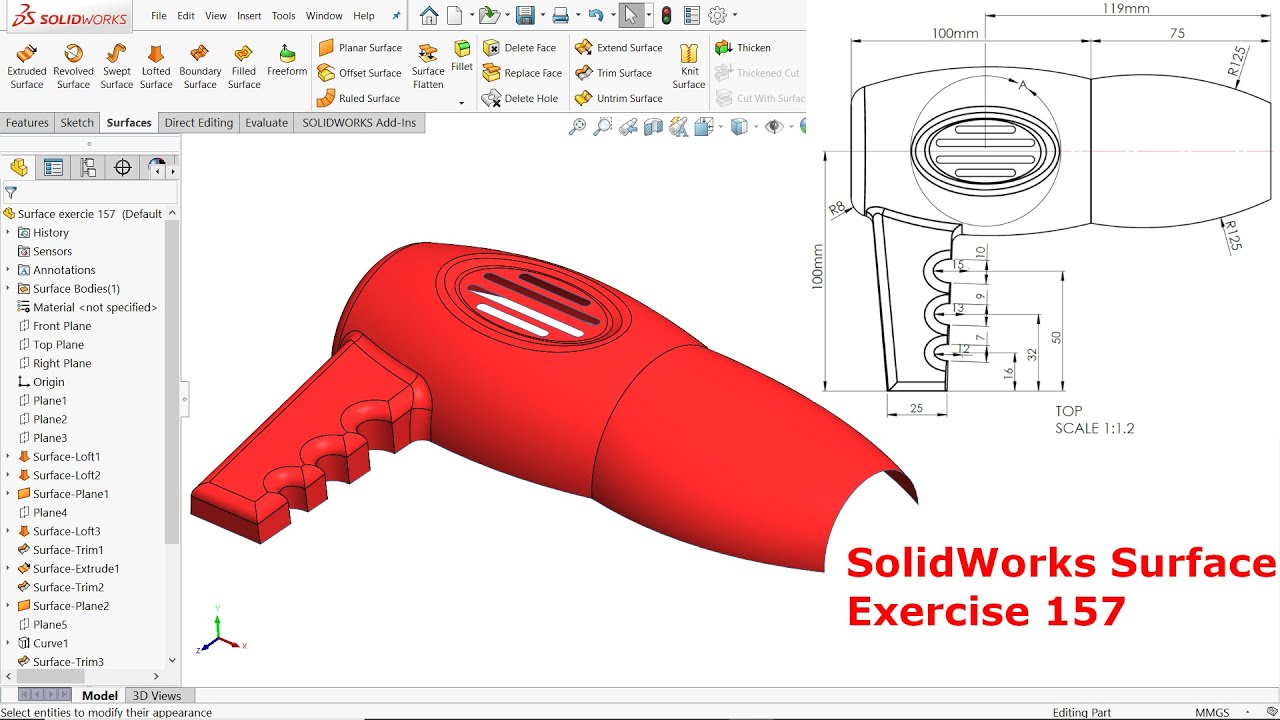Select the Extruded Surface tool
This screenshot has height=720, width=1280.
pos(27,66)
